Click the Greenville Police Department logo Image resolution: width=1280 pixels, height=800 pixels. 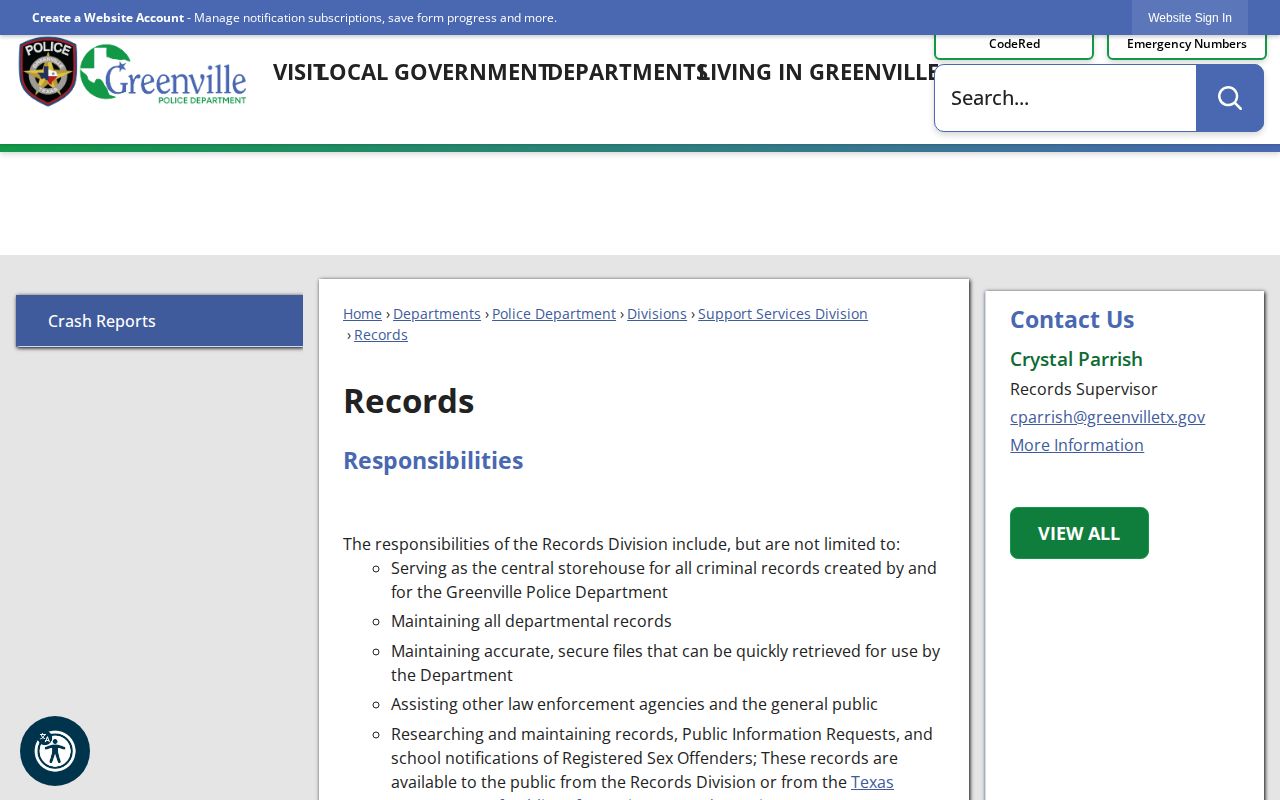[x=163, y=74]
